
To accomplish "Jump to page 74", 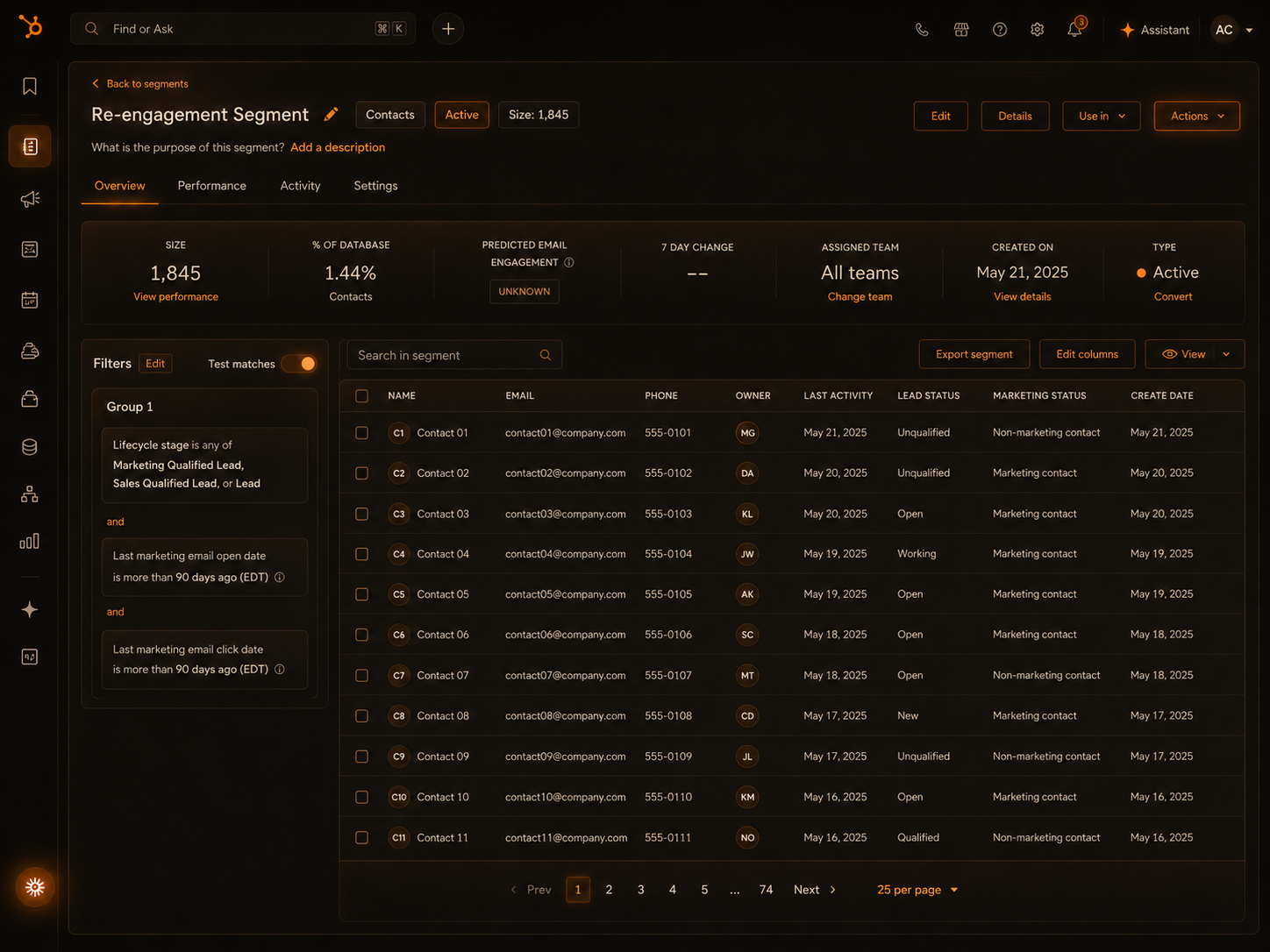I will [766, 890].
